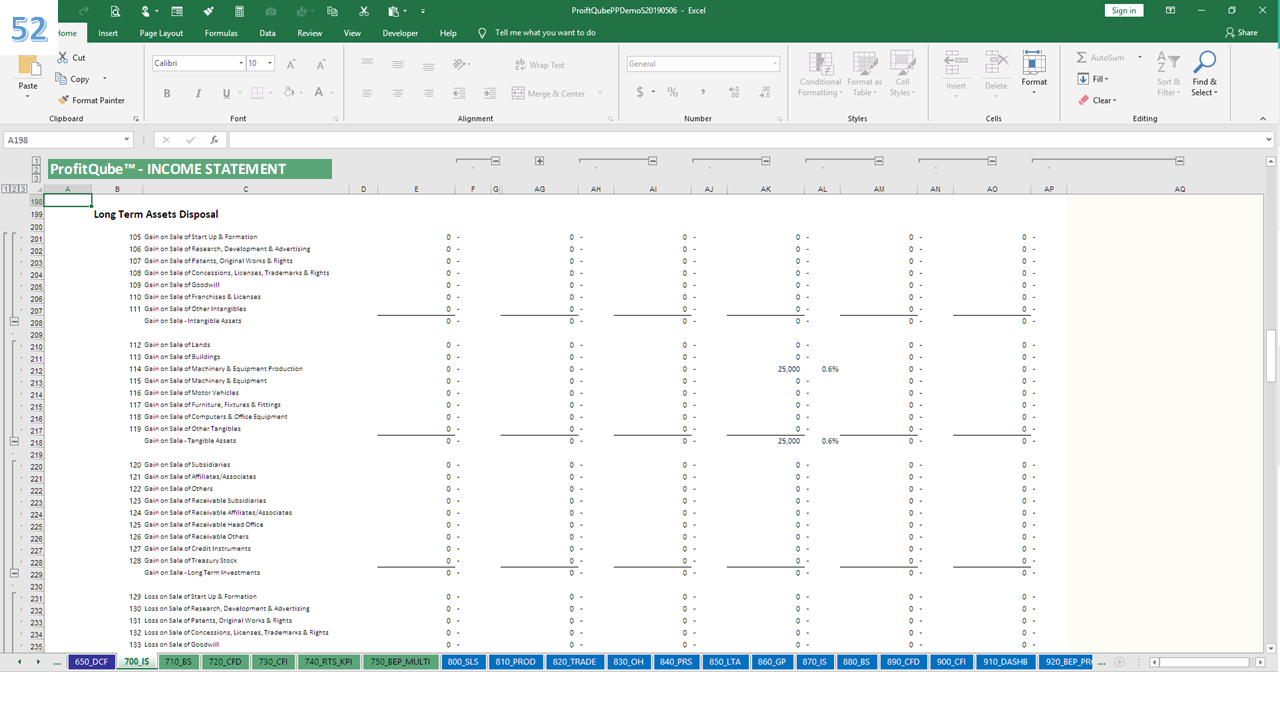Click the Increase Decimal icon
This screenshot has height=720, width=1280.
(x=733, y=93)
